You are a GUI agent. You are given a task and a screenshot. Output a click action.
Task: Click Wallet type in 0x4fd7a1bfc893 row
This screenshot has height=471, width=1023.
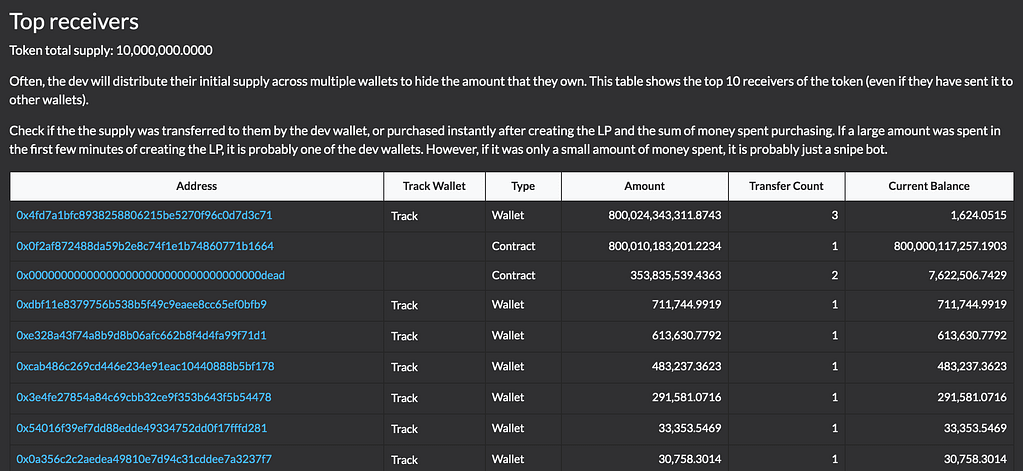click(x=508, y=215)
